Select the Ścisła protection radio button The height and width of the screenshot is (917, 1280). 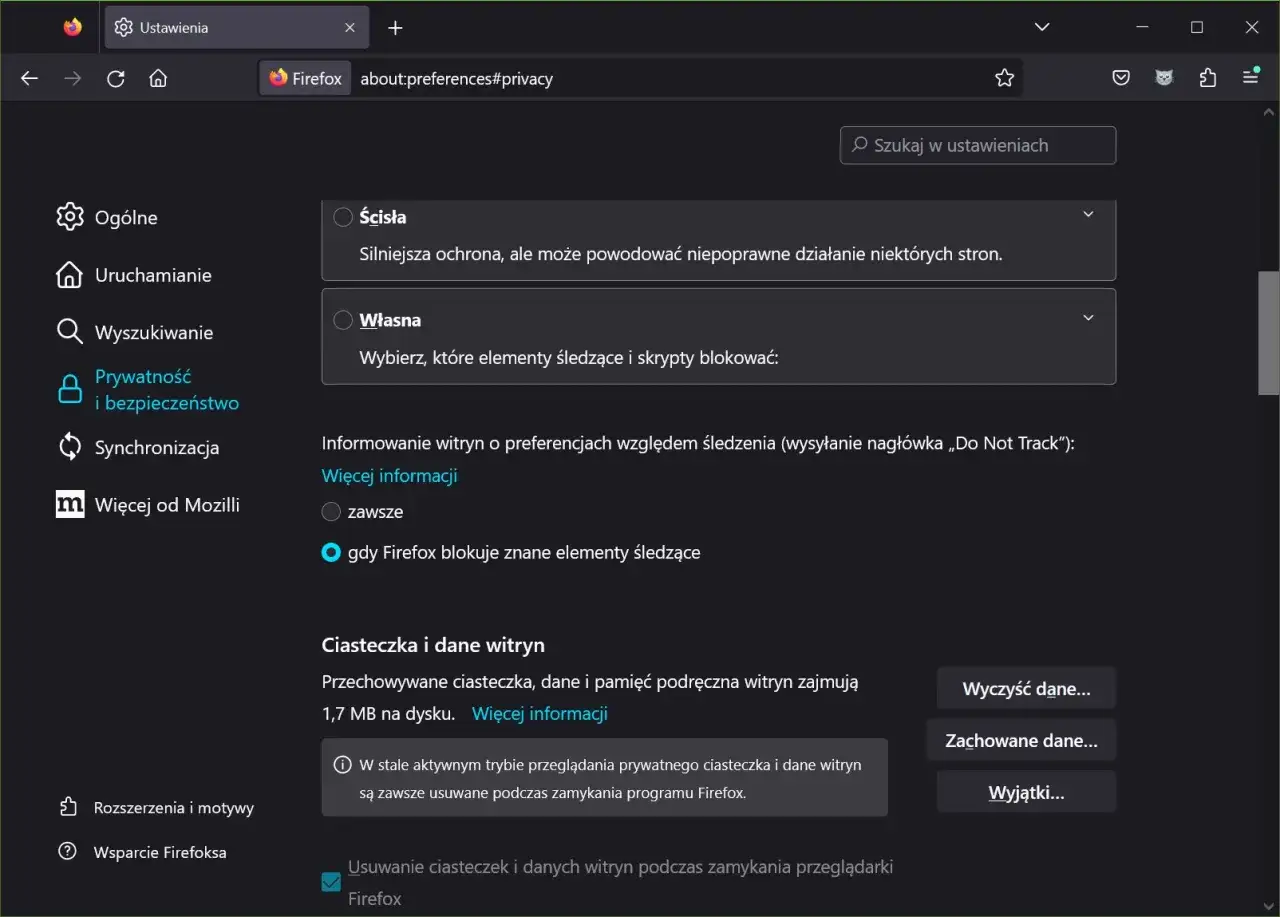click(343, 217)
